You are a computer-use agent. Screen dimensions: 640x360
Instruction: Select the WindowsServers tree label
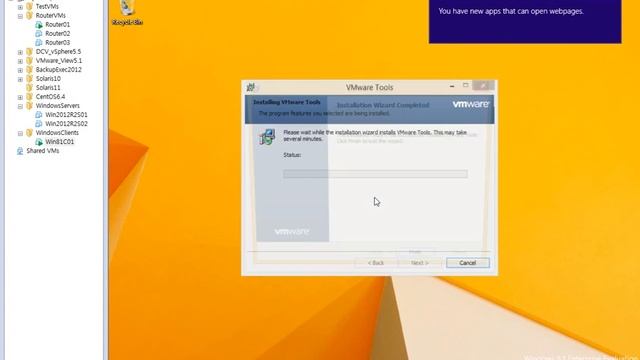(58, 106)
